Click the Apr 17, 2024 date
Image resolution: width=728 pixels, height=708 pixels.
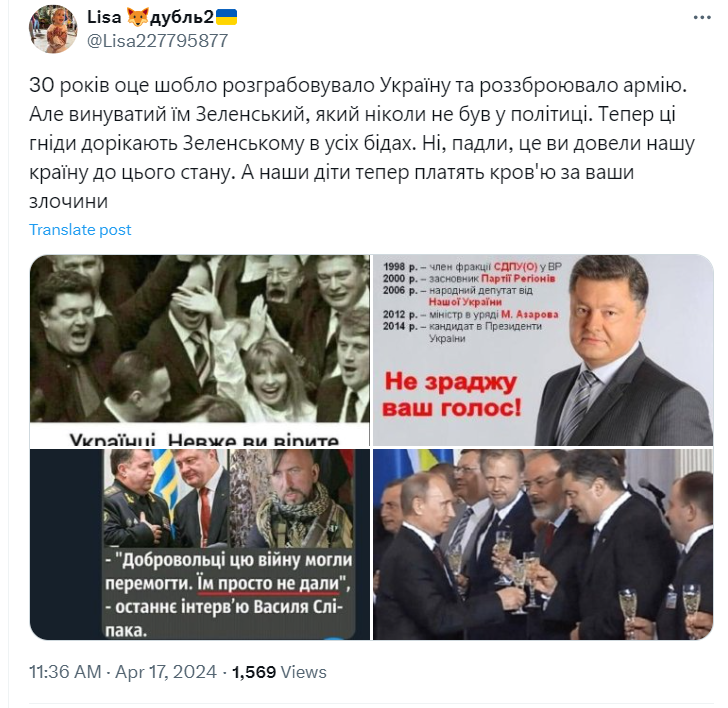tap(166, 672)
